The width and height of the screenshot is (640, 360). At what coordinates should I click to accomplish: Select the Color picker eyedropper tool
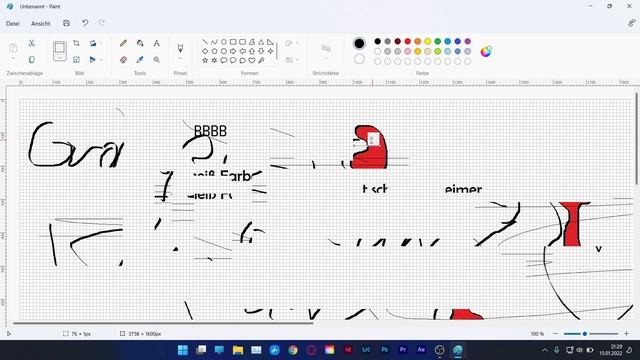(x=140, y=60)
